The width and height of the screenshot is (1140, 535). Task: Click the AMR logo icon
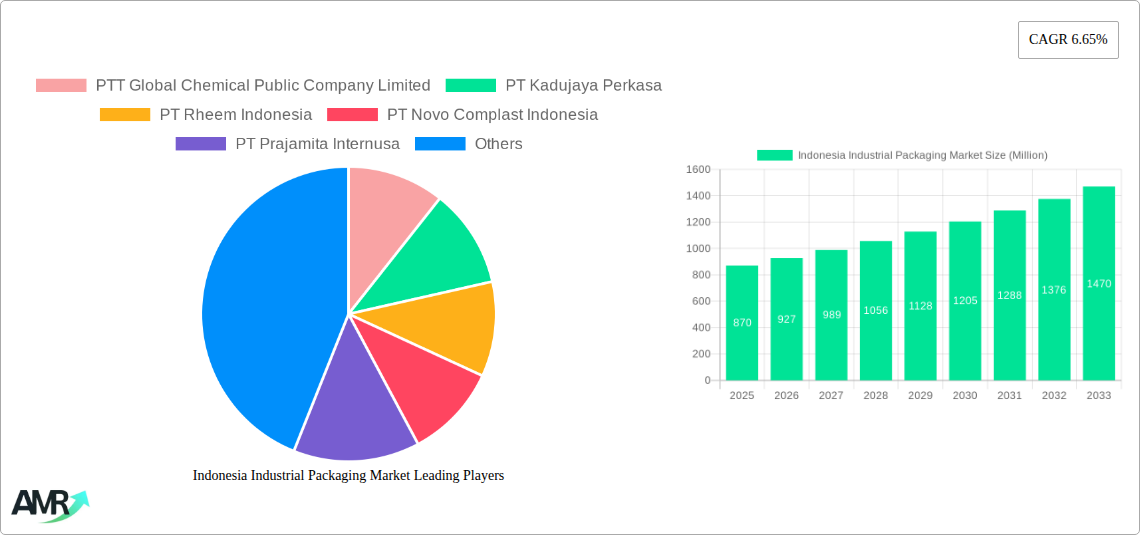tap(49, 505)
